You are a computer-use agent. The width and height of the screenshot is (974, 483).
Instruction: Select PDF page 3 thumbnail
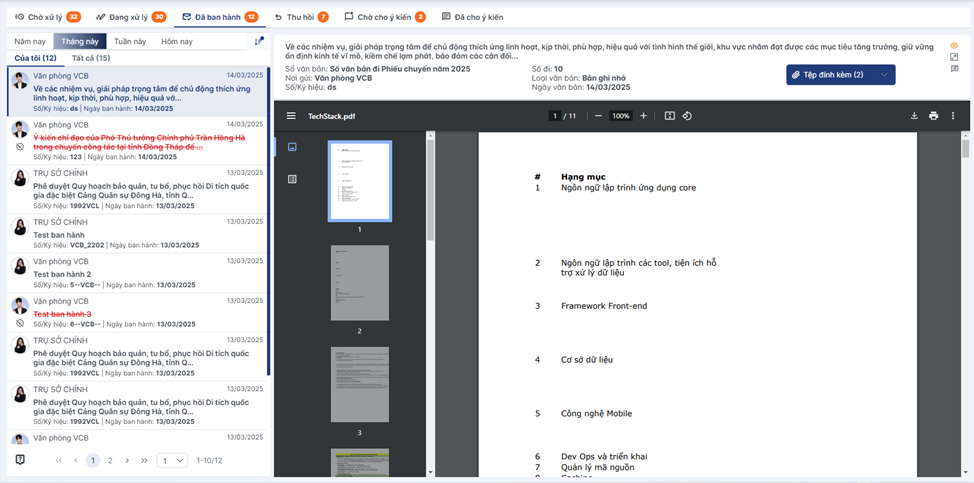(x=360, y=385)
